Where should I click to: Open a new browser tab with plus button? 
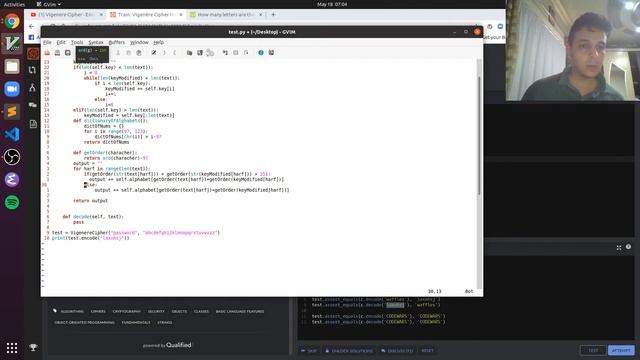[273, 15]
